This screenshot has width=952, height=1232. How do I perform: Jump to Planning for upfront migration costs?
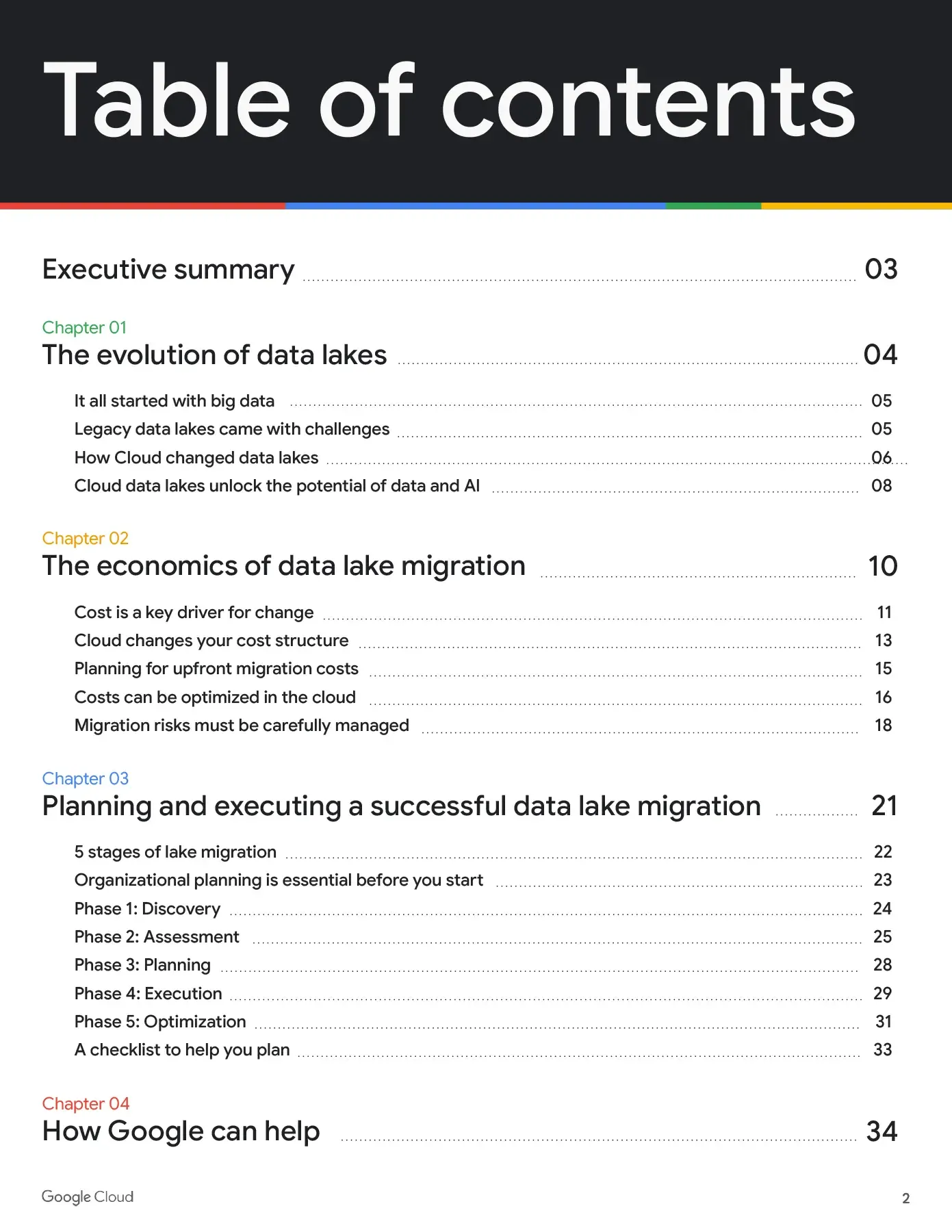click(216, 669)
